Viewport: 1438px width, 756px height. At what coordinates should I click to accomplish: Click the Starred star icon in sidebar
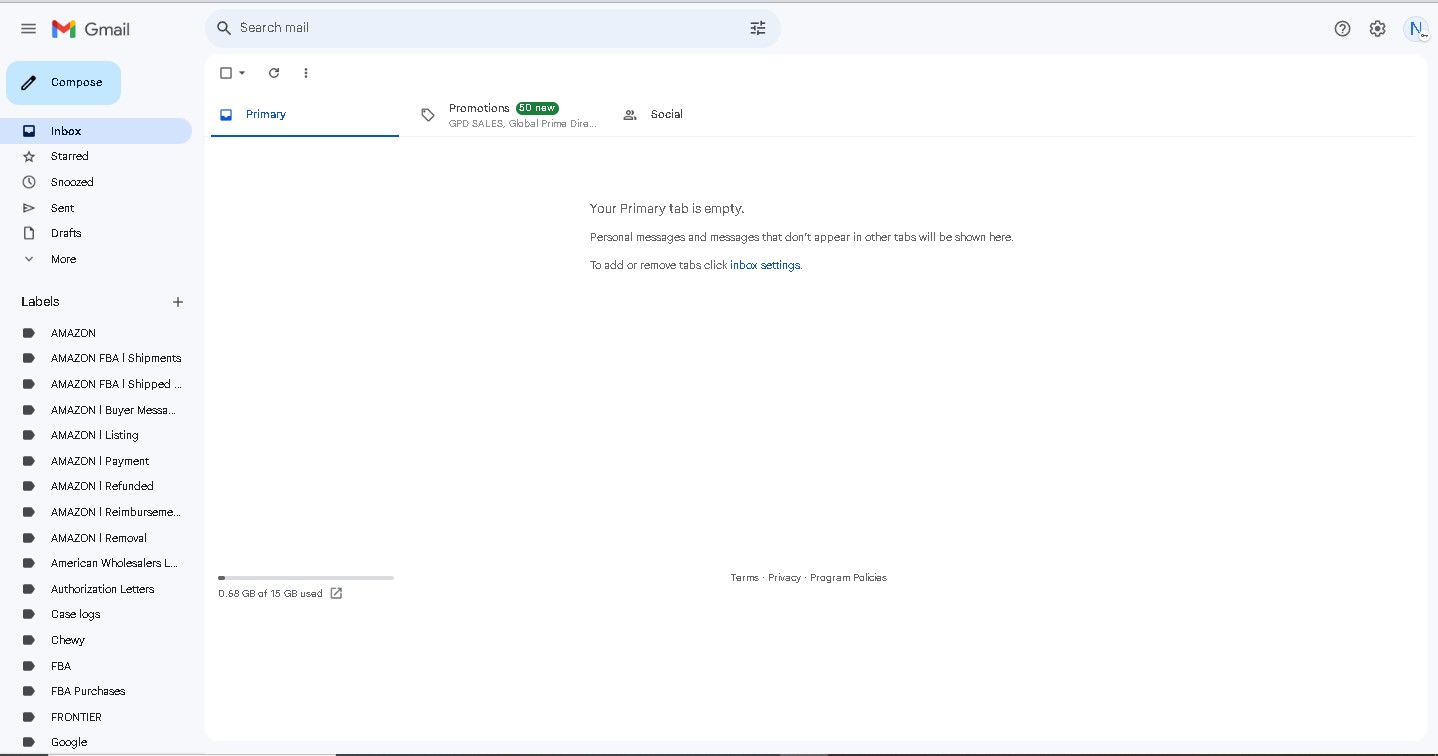29,157
